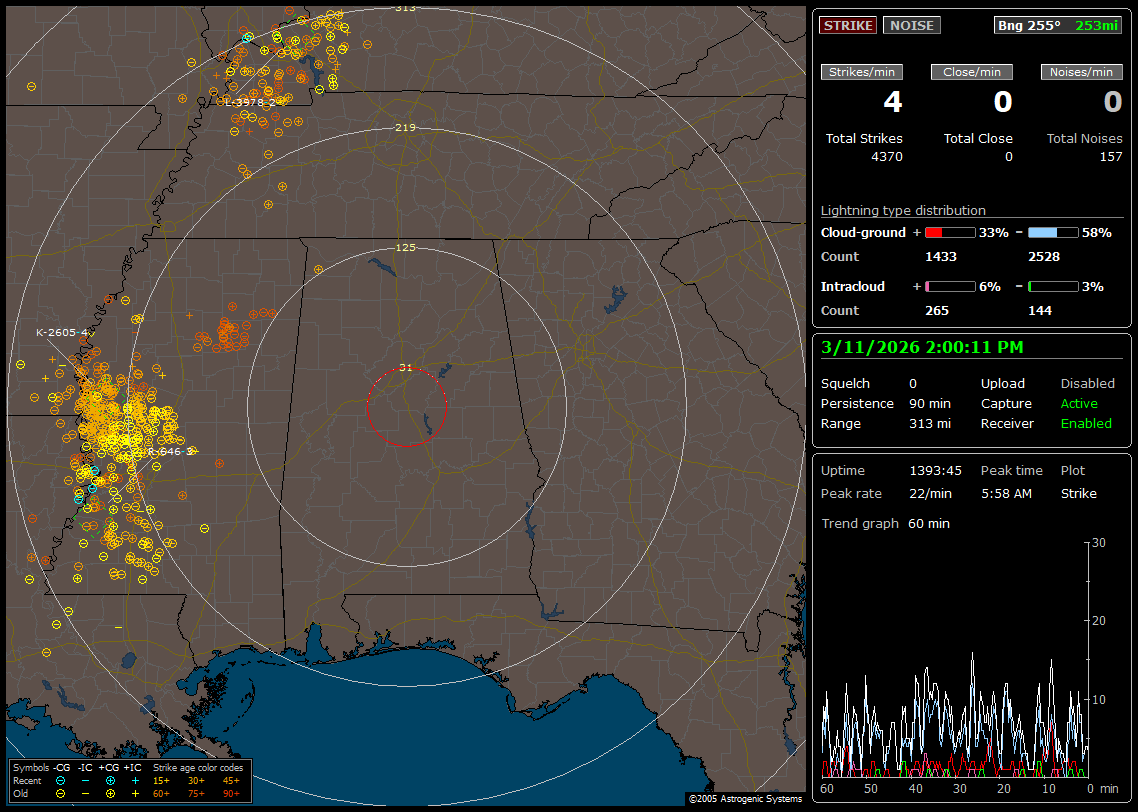Screen dimensions: 1138x812
Task: Click the red STRIKE indicator button
Action: [x=848, y=26]
